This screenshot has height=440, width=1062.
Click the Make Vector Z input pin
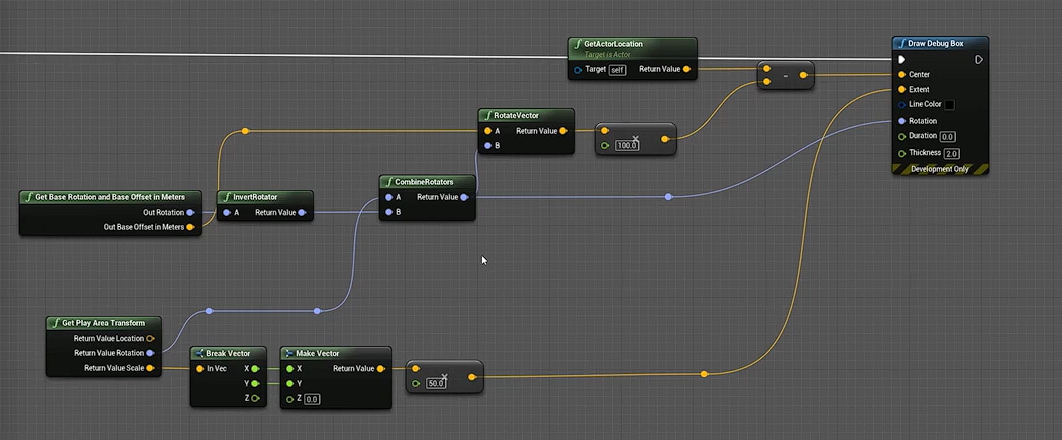click(290, 399)
